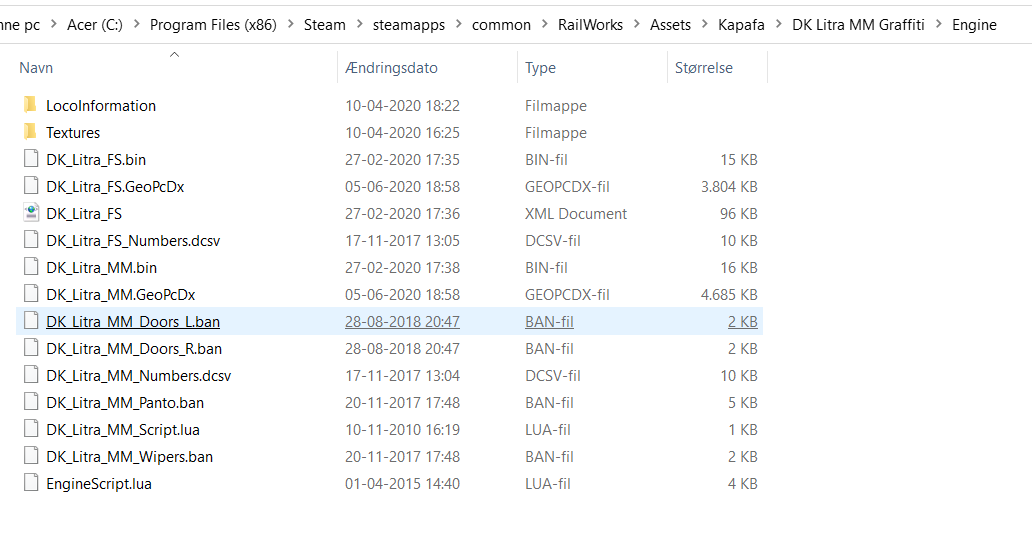This screenshot has height=545, width=1032.
Task: Sort by Ændringsdato column header
Action: click(x=391, y=68)
